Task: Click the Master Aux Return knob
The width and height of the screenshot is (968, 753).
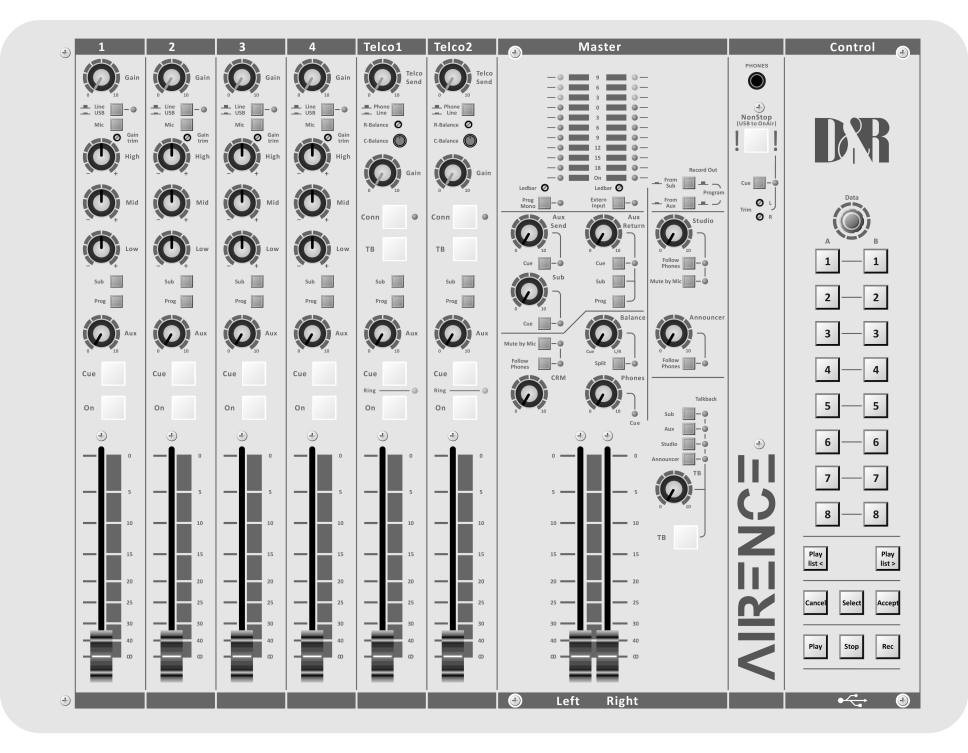Action: (x=603, y=233)
